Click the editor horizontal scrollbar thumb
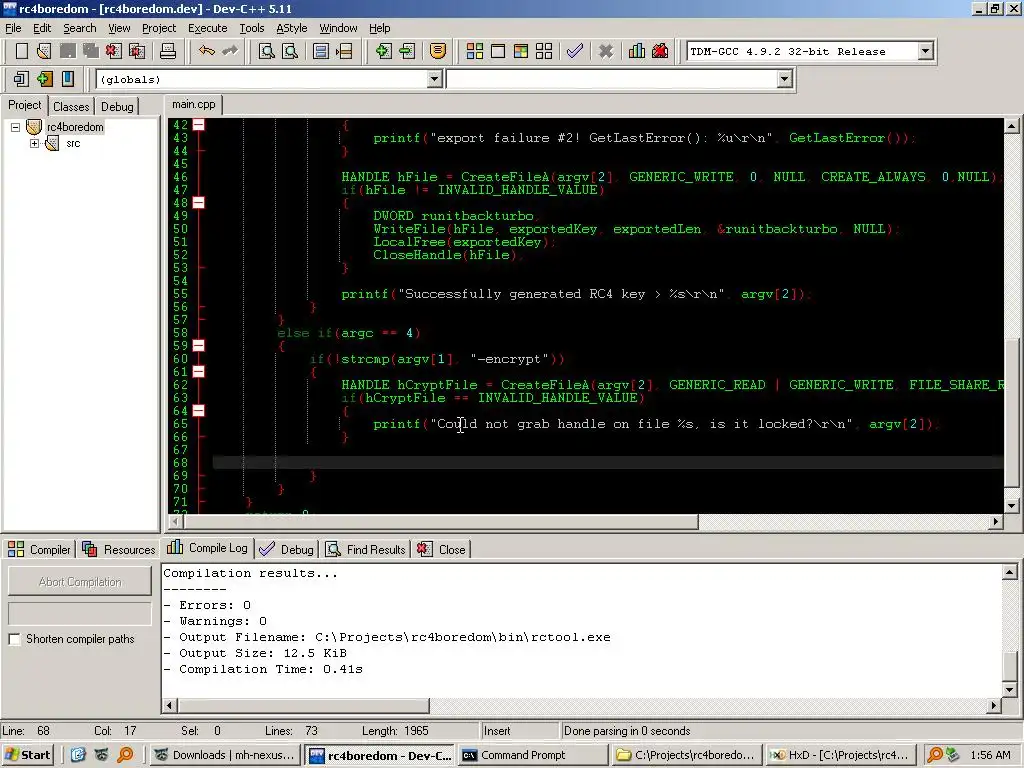 (441, 522)
